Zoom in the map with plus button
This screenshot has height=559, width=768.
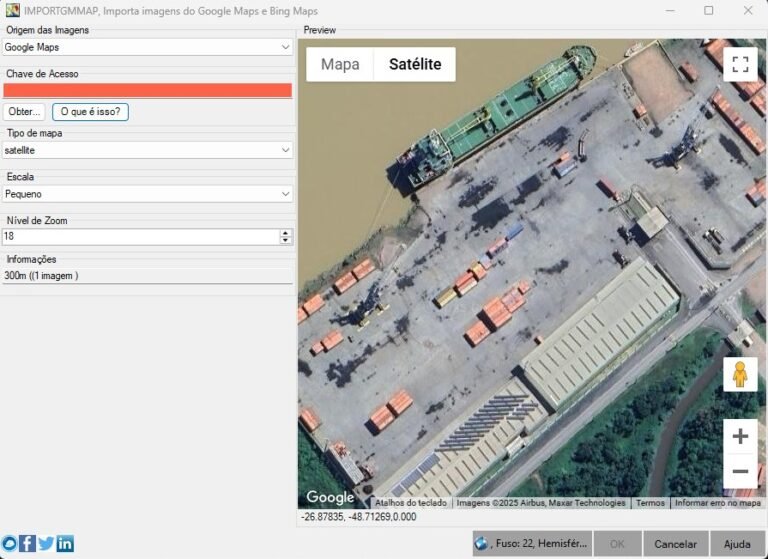tap(740, 436)
